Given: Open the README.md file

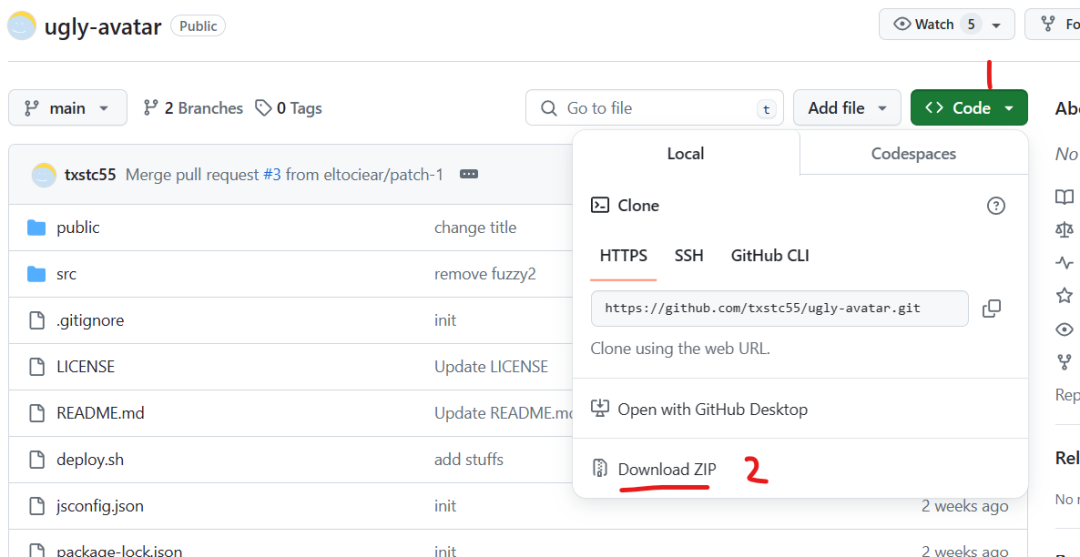Looking at the screenshot, I should click(101, 414).
